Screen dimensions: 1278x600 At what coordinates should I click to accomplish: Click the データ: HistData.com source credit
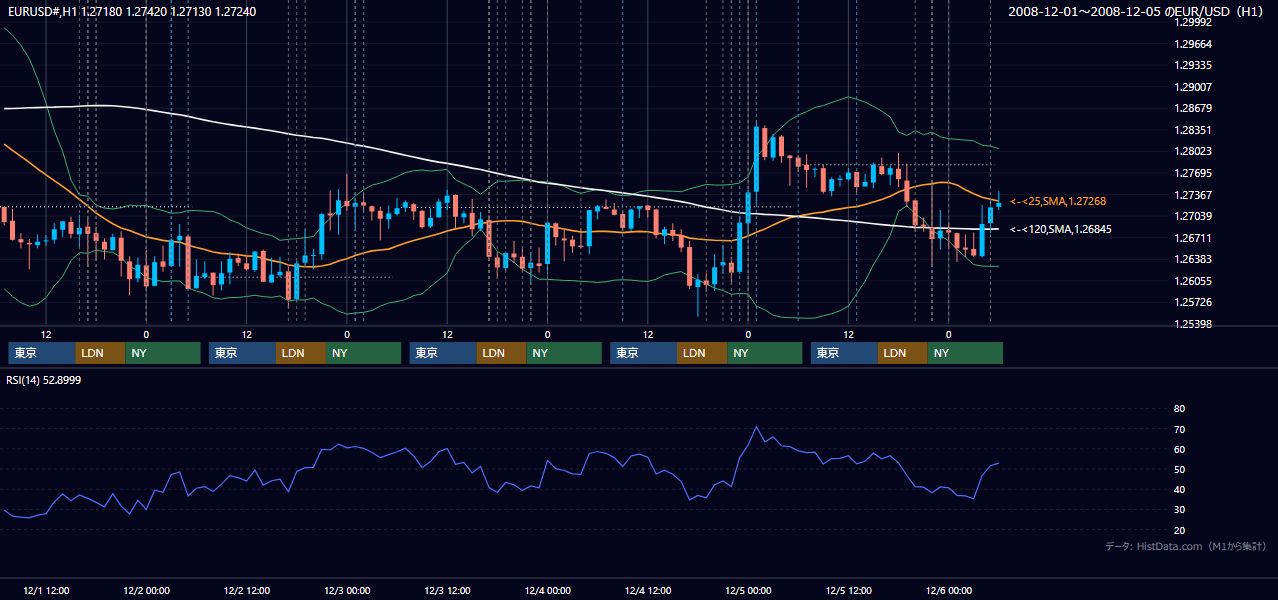click(x=1186, y=546)
